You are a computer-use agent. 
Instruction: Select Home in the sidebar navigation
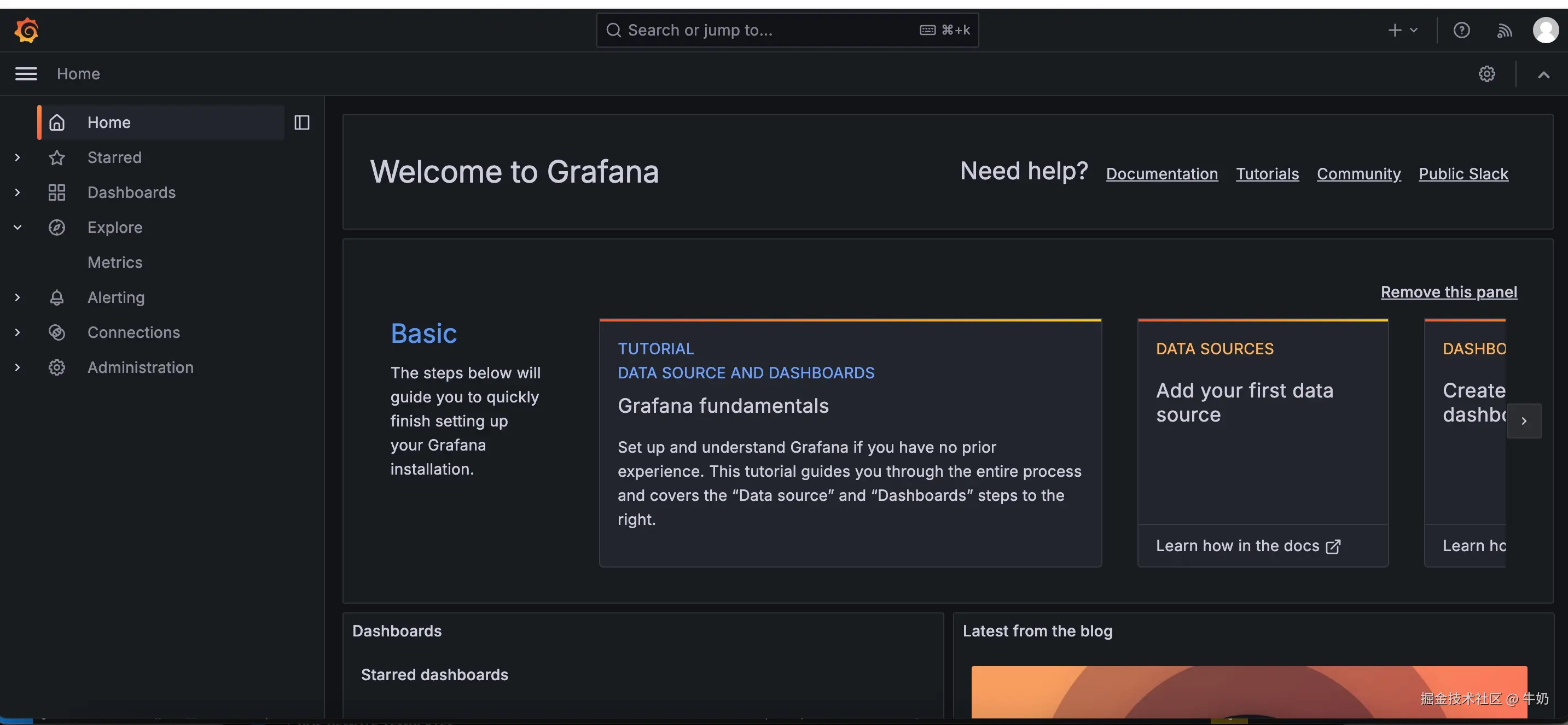[108, 122]
